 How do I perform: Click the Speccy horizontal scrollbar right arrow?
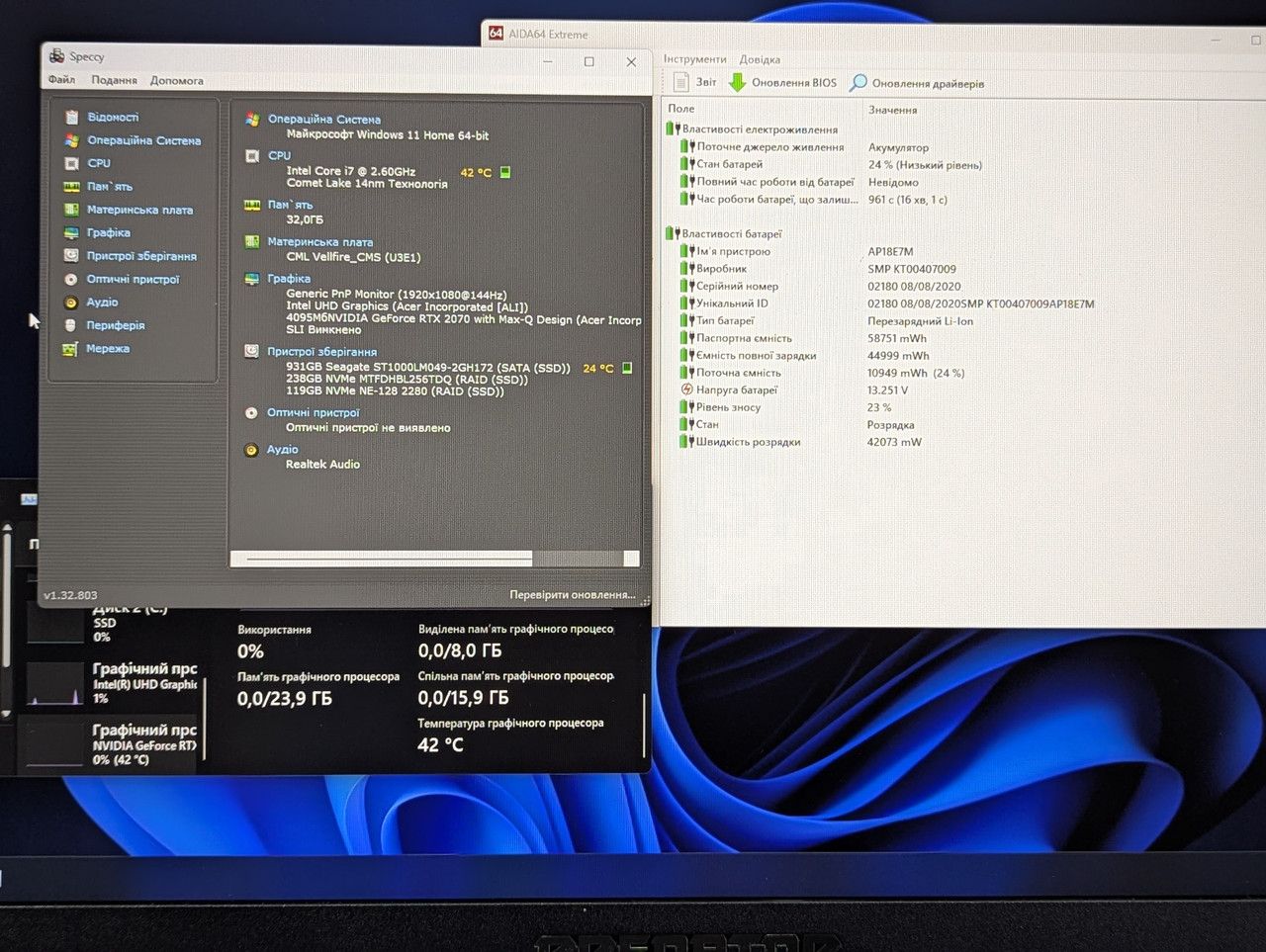(x=631, y=559)
